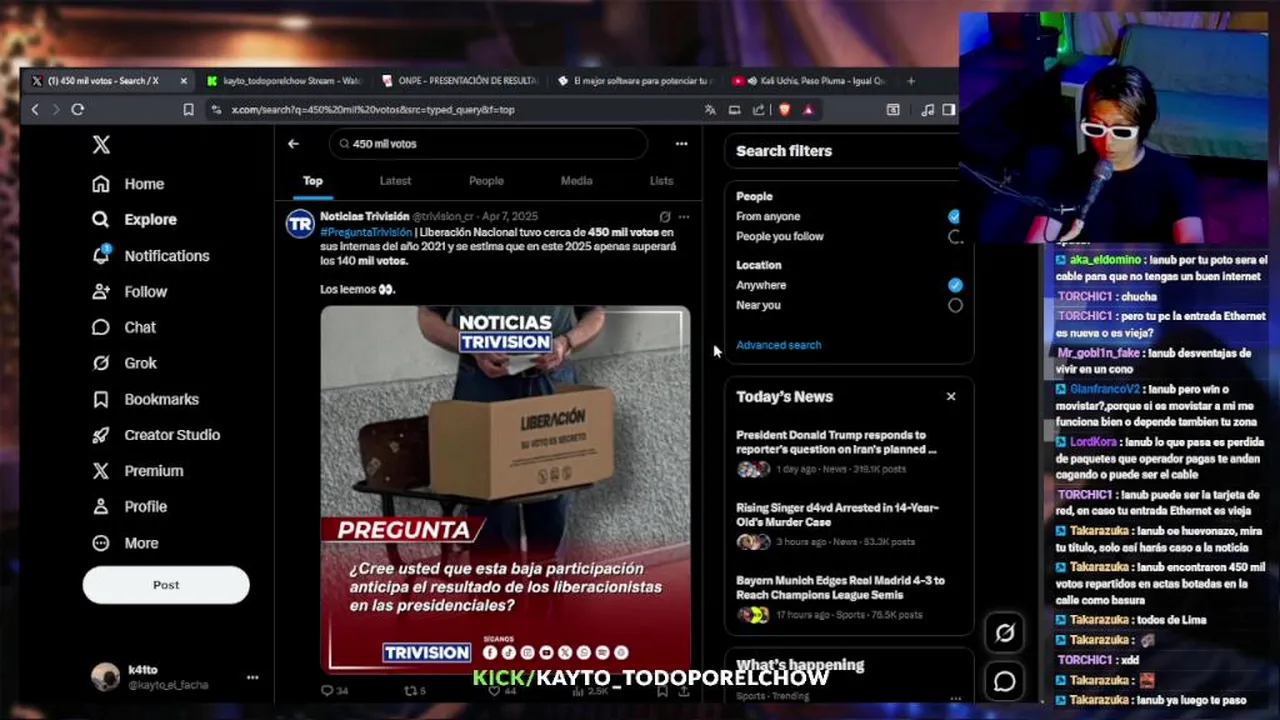
Task: Click browser back navigation arrow
Action: point(35,110)
